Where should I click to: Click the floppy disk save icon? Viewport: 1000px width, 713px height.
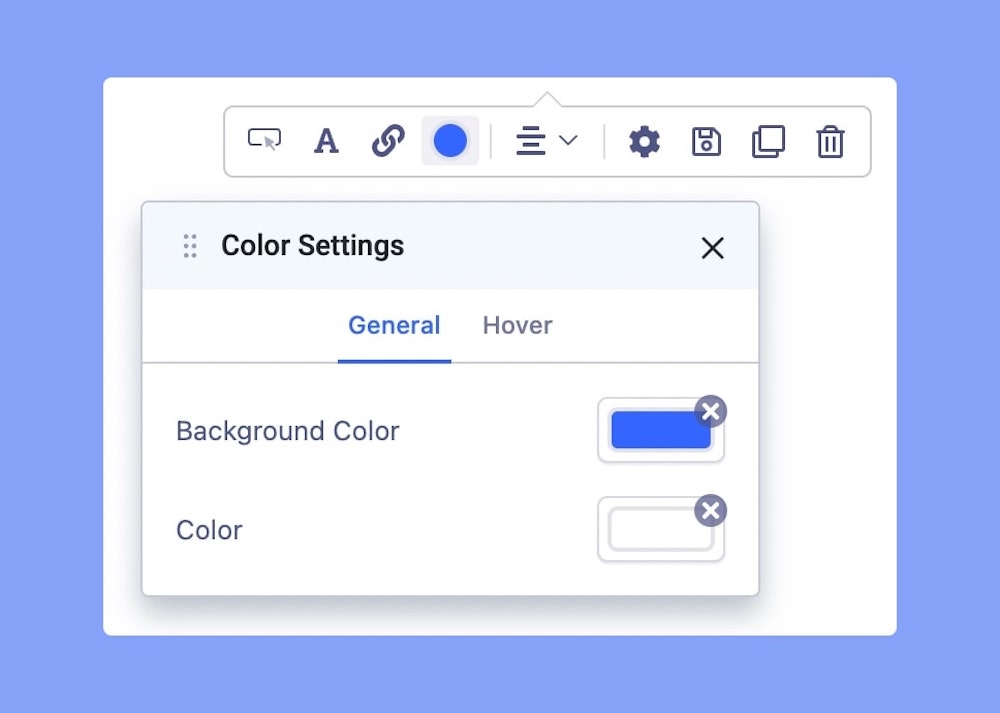(706, 141)
